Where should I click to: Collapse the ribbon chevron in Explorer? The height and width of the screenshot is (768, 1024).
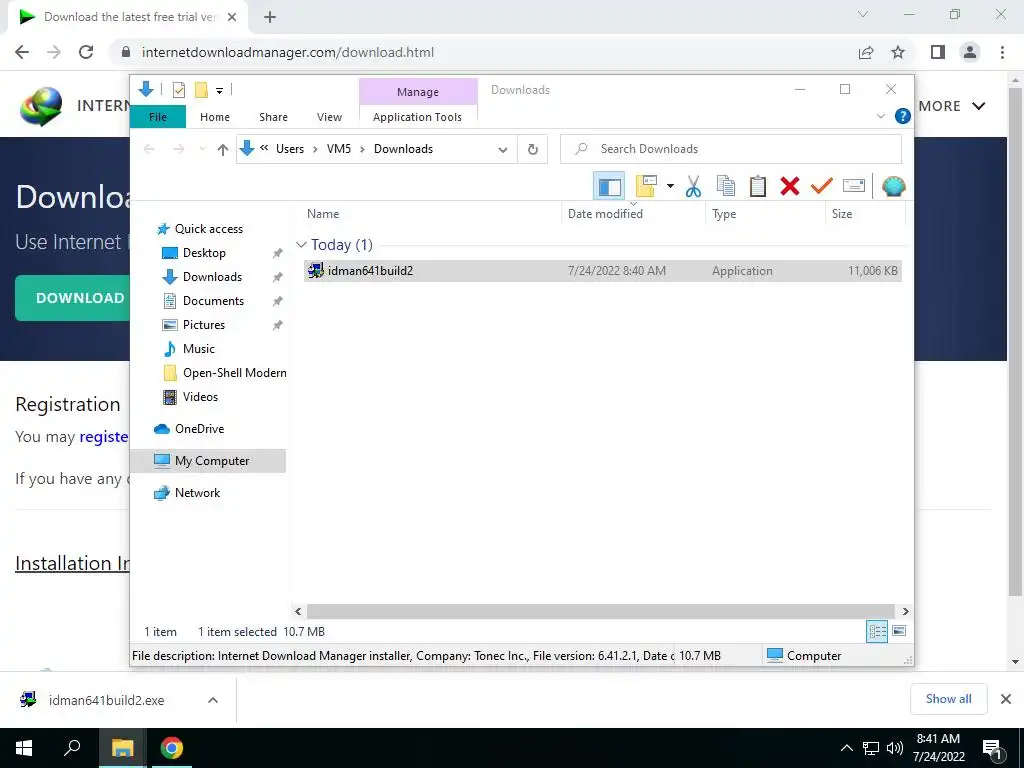pos(880,116)
